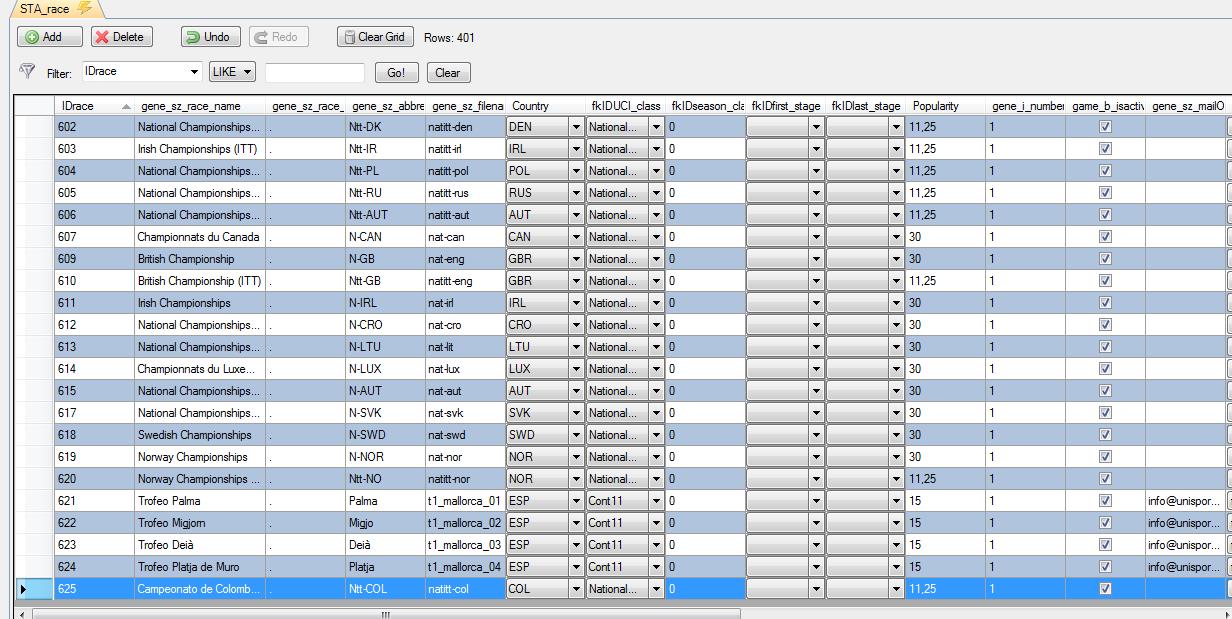Toggle game_b_isactive checkbox for race 602
This screenshot has width=1232, height=619.
pos(1105,127)
